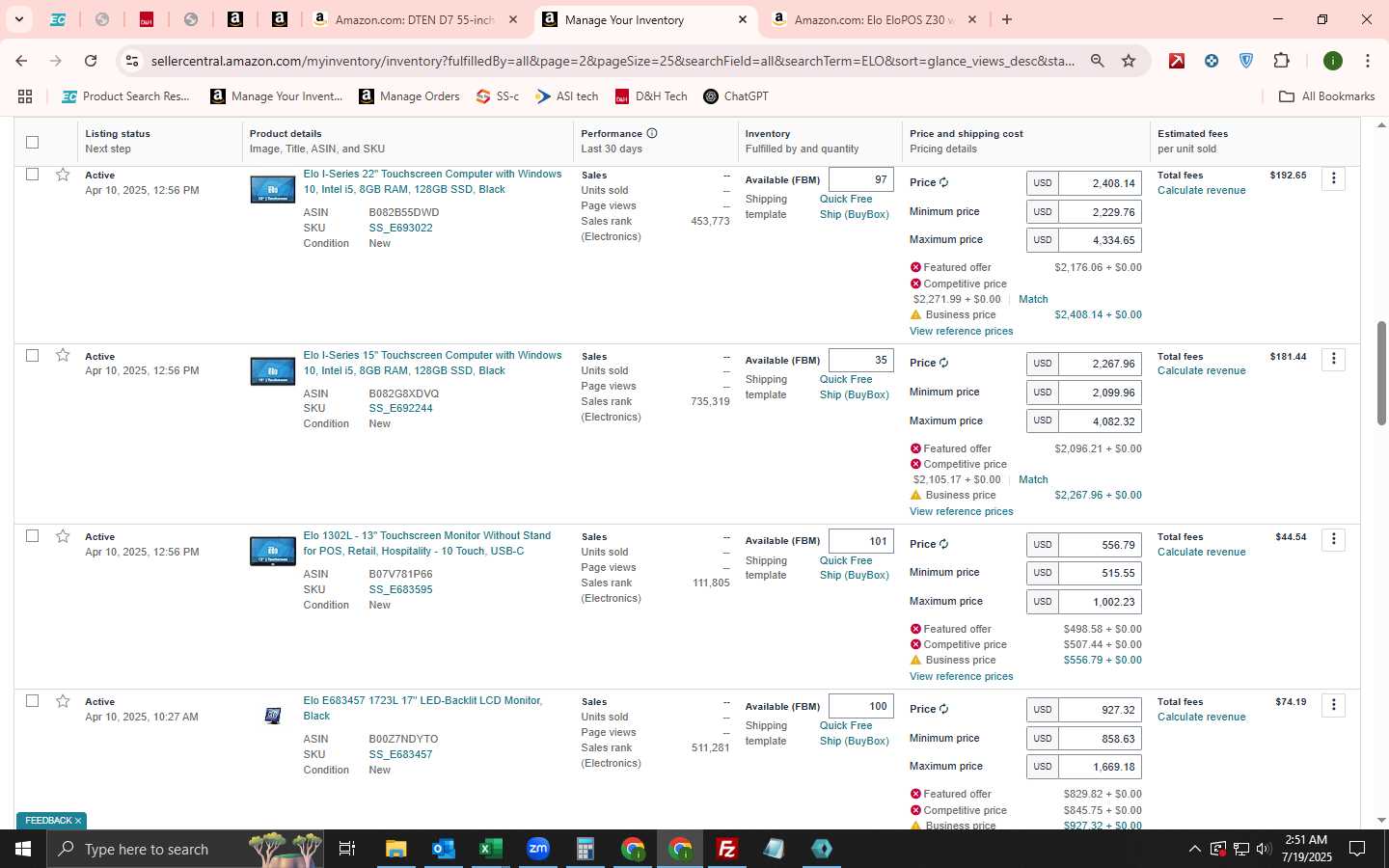Click the address bar URL
The width and height of the screenshot is (1389, 868).
click(613, 61)
